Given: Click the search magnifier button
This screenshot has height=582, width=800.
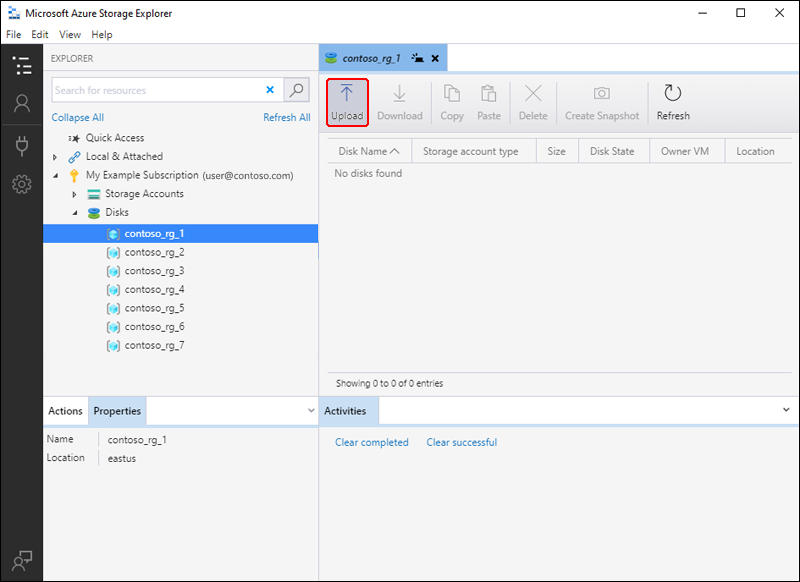Looking at the screenshot, I should pyautogui.click(x=296, y=90).
